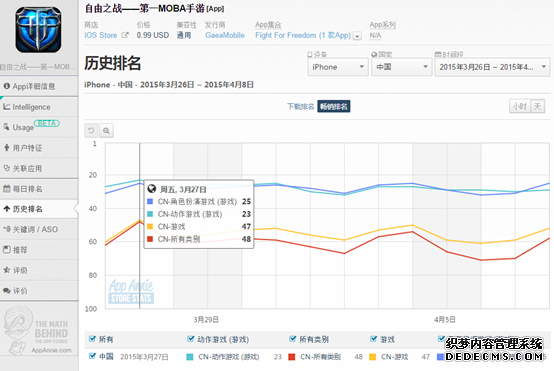The image size is (554, 371).
Task: Open the Fight For Freedom app collection link
Action: click(x=303, y=35)
